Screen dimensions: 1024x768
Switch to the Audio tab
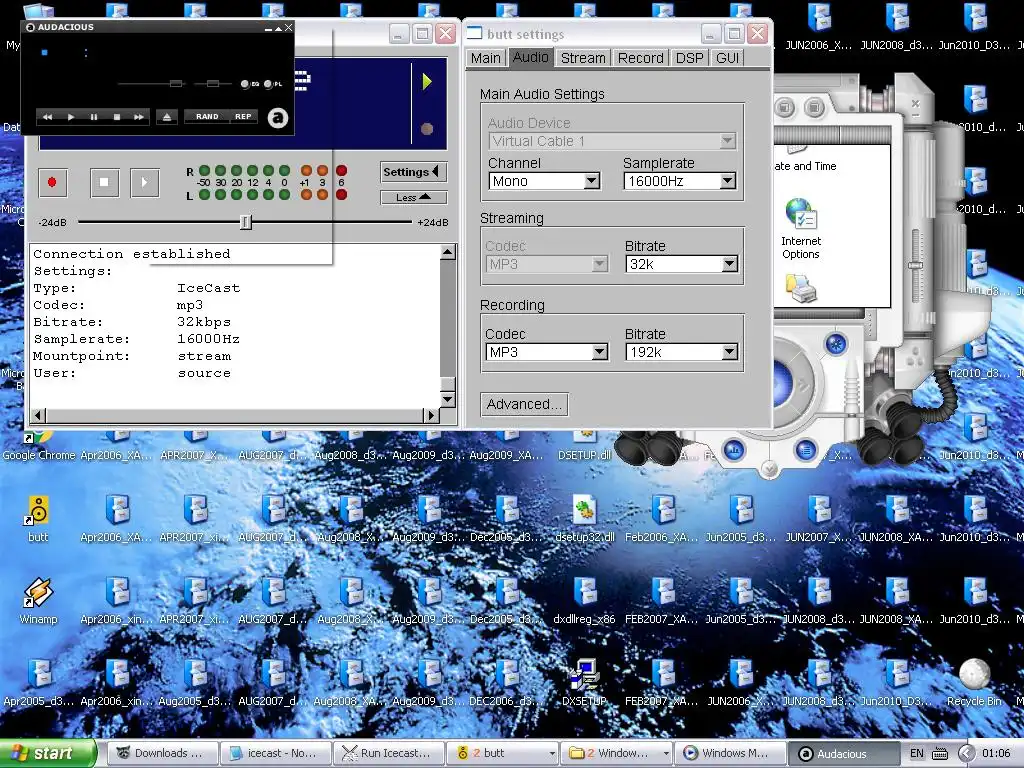point(531,57)
